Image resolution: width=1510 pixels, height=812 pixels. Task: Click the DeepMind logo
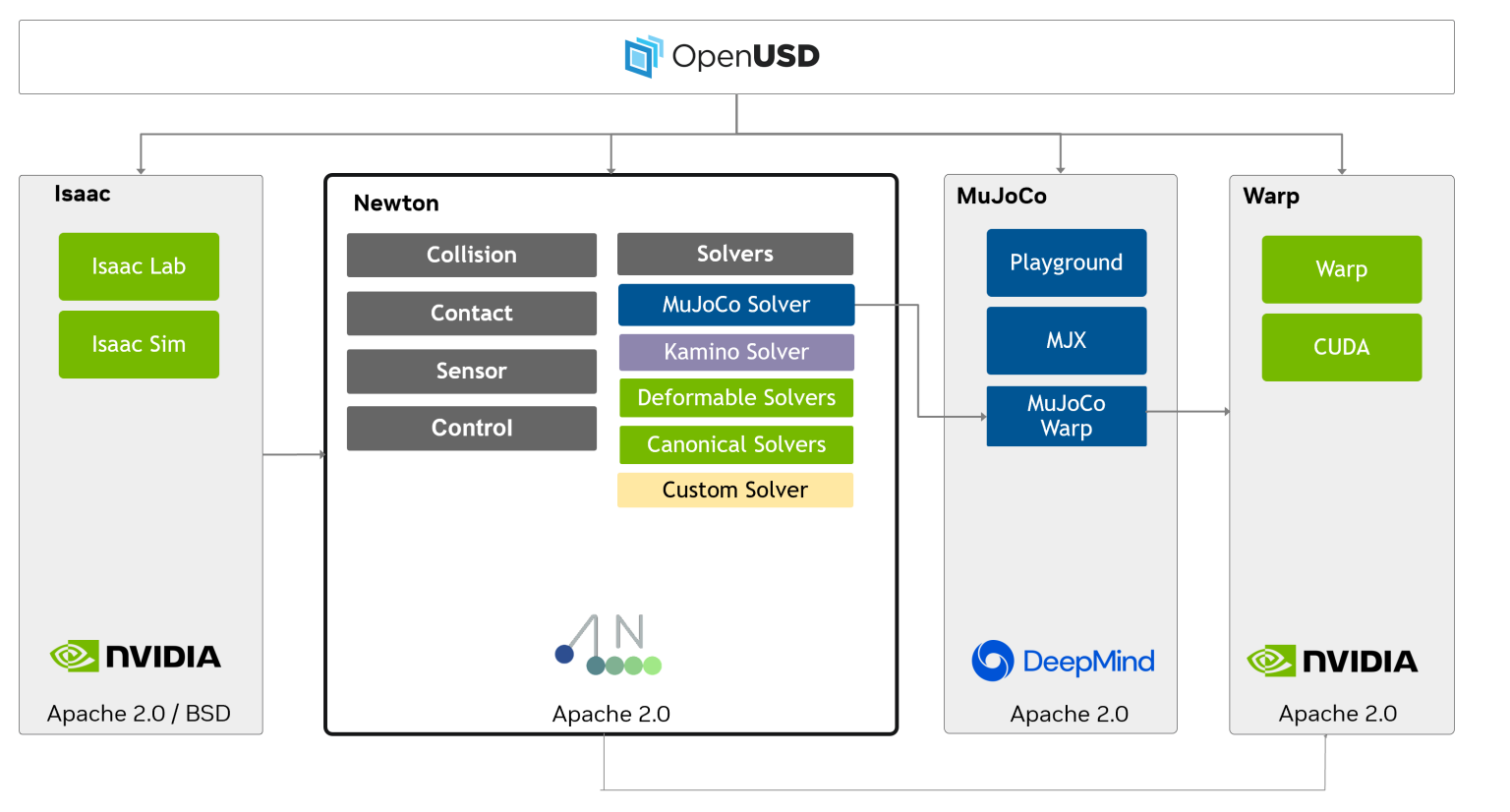click(1063, 661)
